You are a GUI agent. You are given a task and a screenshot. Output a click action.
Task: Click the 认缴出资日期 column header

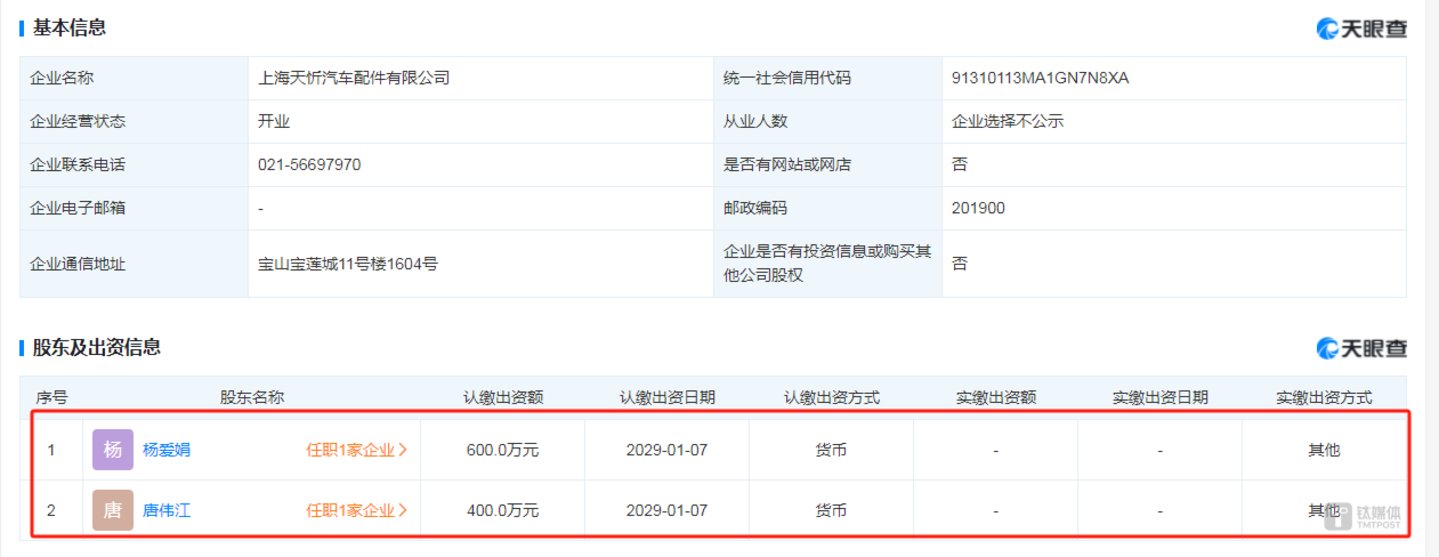(667, 397)
